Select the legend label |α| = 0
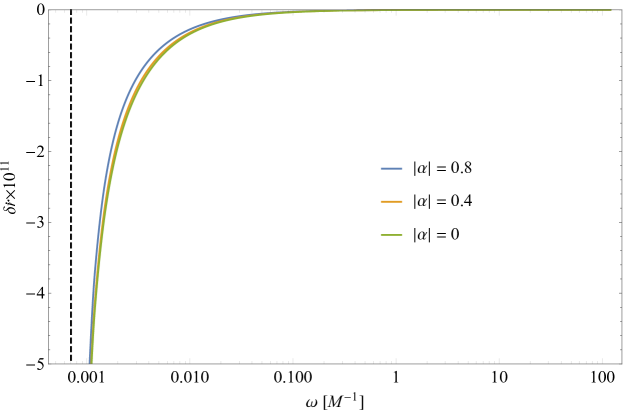The height and width of the screenshot is (413, 623). (436, 235)
